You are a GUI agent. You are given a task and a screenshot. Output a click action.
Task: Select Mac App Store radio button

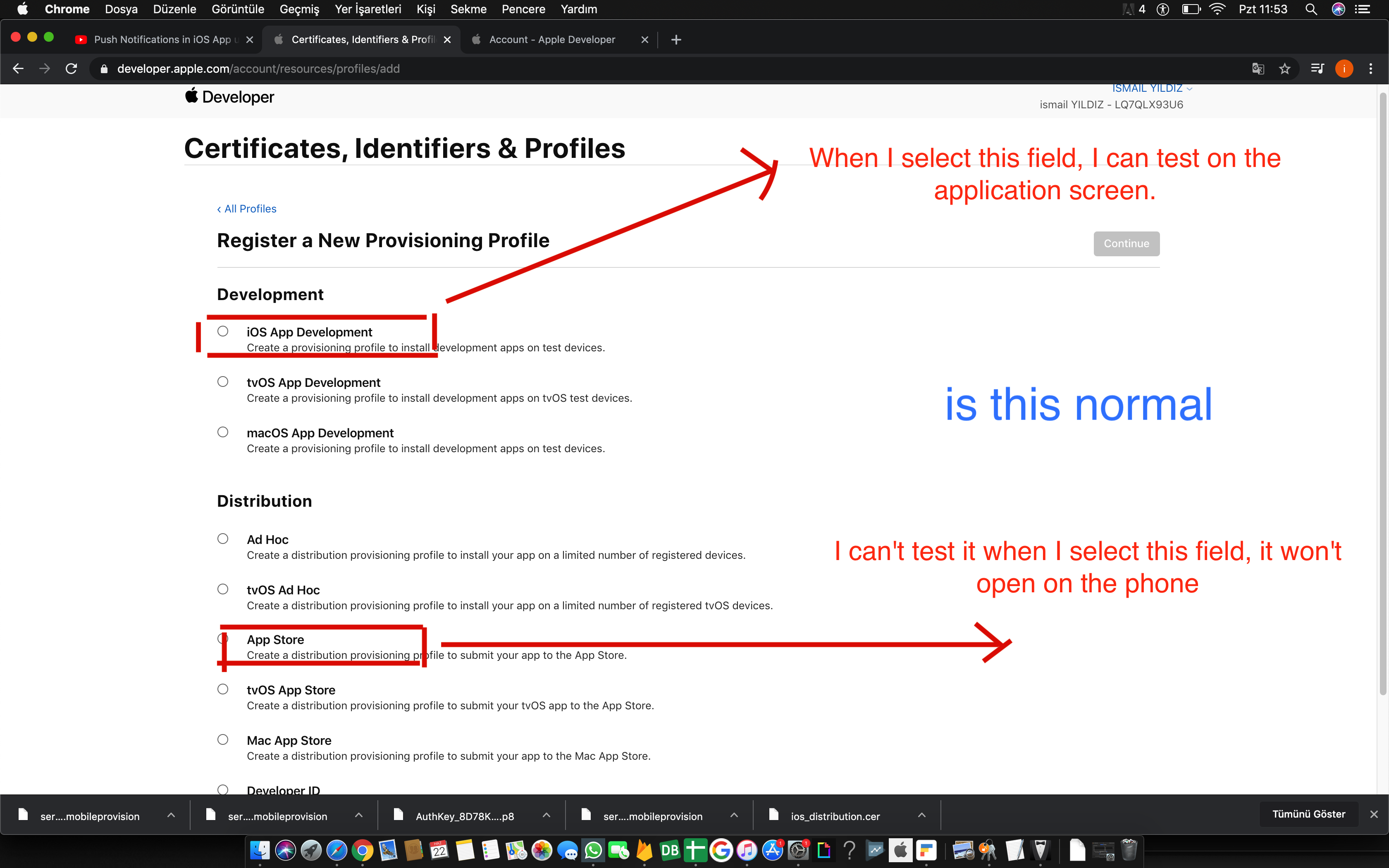click(223, 739)
